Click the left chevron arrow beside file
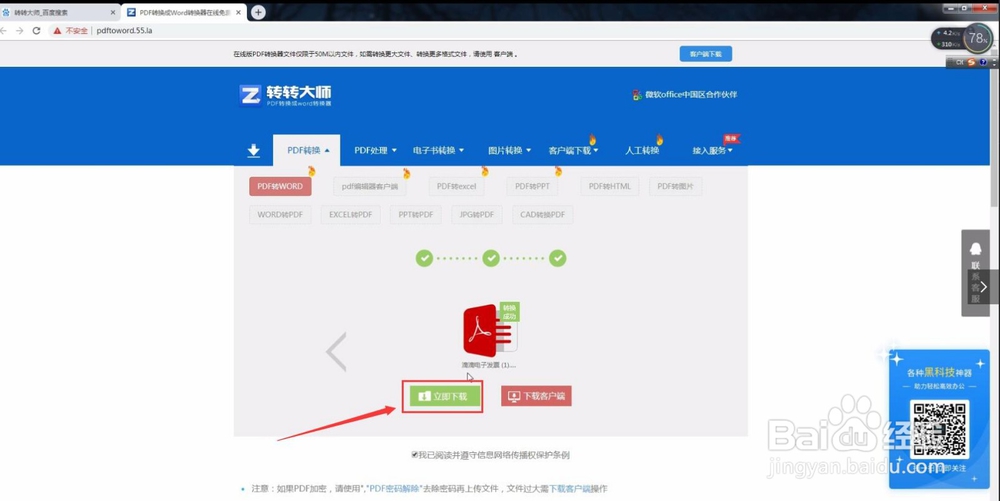 click(336, 351)
